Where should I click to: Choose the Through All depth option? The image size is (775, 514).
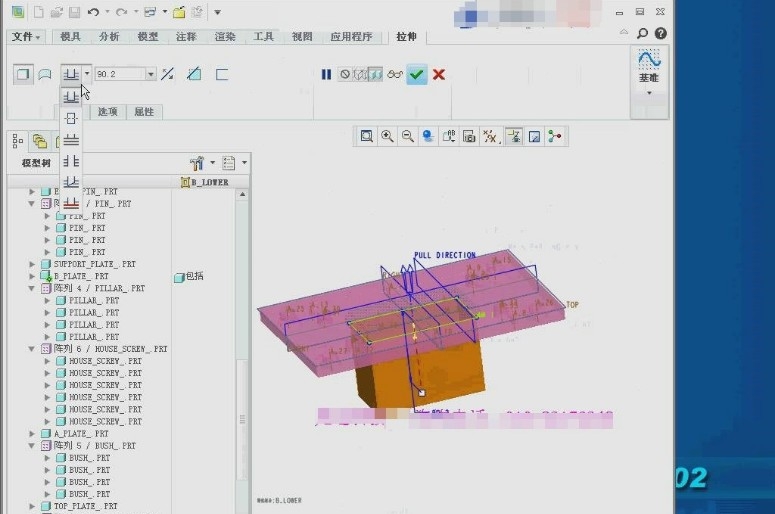click(71, 161)
